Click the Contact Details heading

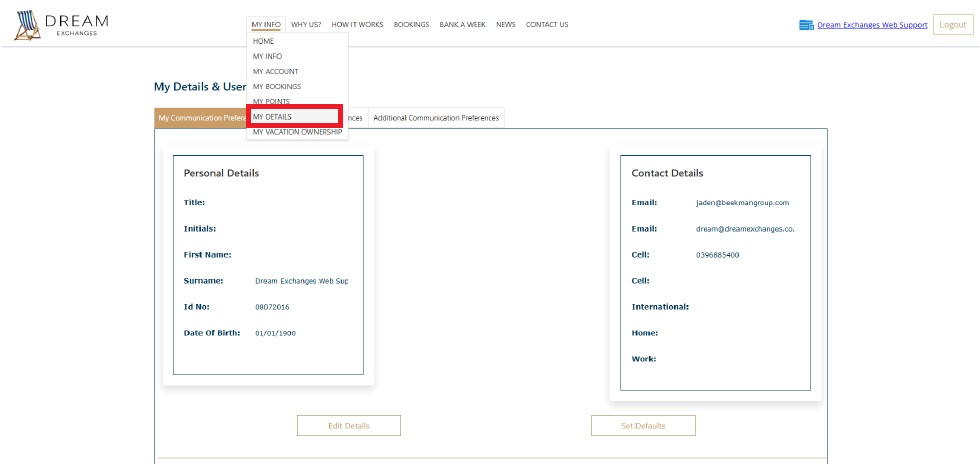click(668, 173)
